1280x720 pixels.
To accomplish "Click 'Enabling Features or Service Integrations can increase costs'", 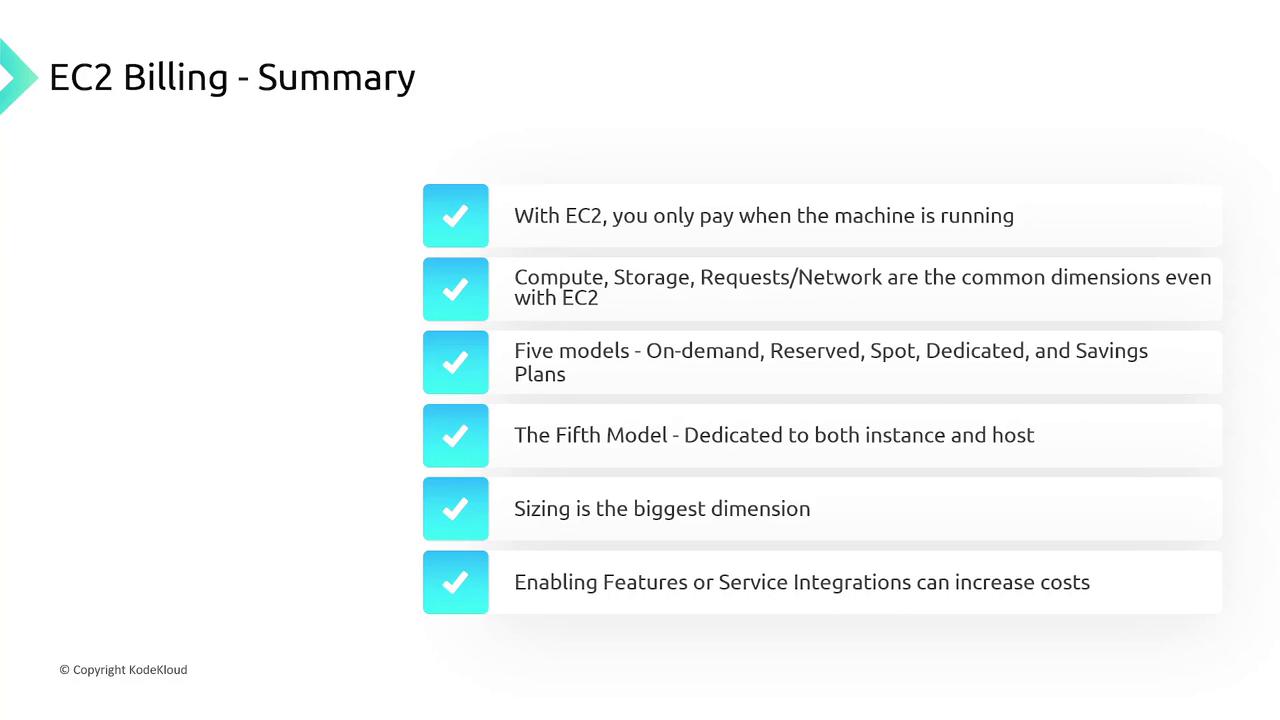I will (x=801, y=582).
